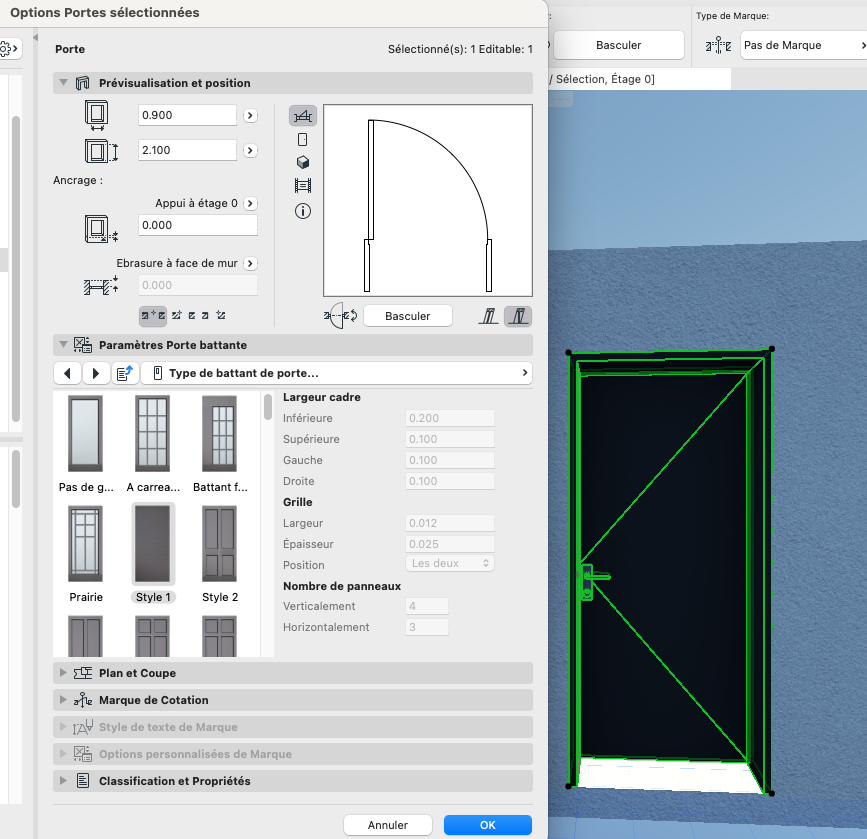Show the floor plan preview of the door

[x=302, y=116]
